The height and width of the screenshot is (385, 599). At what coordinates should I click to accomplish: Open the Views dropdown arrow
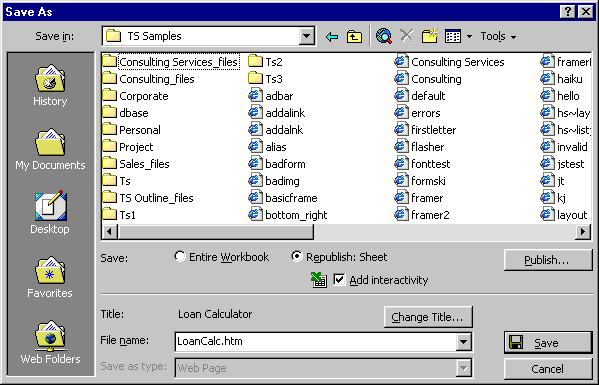469,37
